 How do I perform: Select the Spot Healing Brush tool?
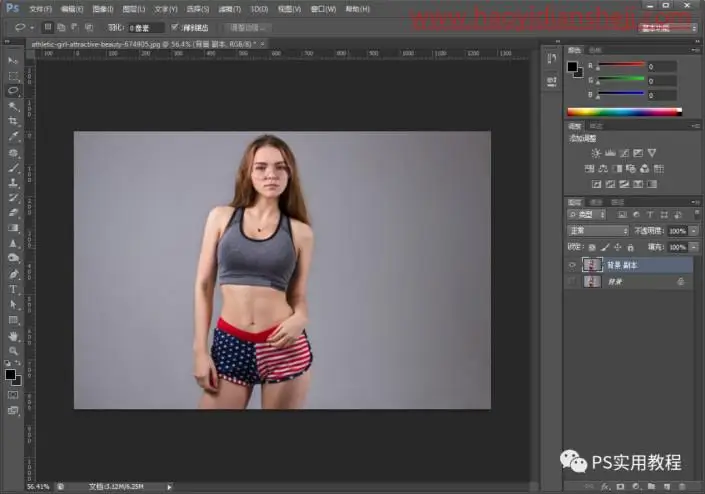(13, 153)
